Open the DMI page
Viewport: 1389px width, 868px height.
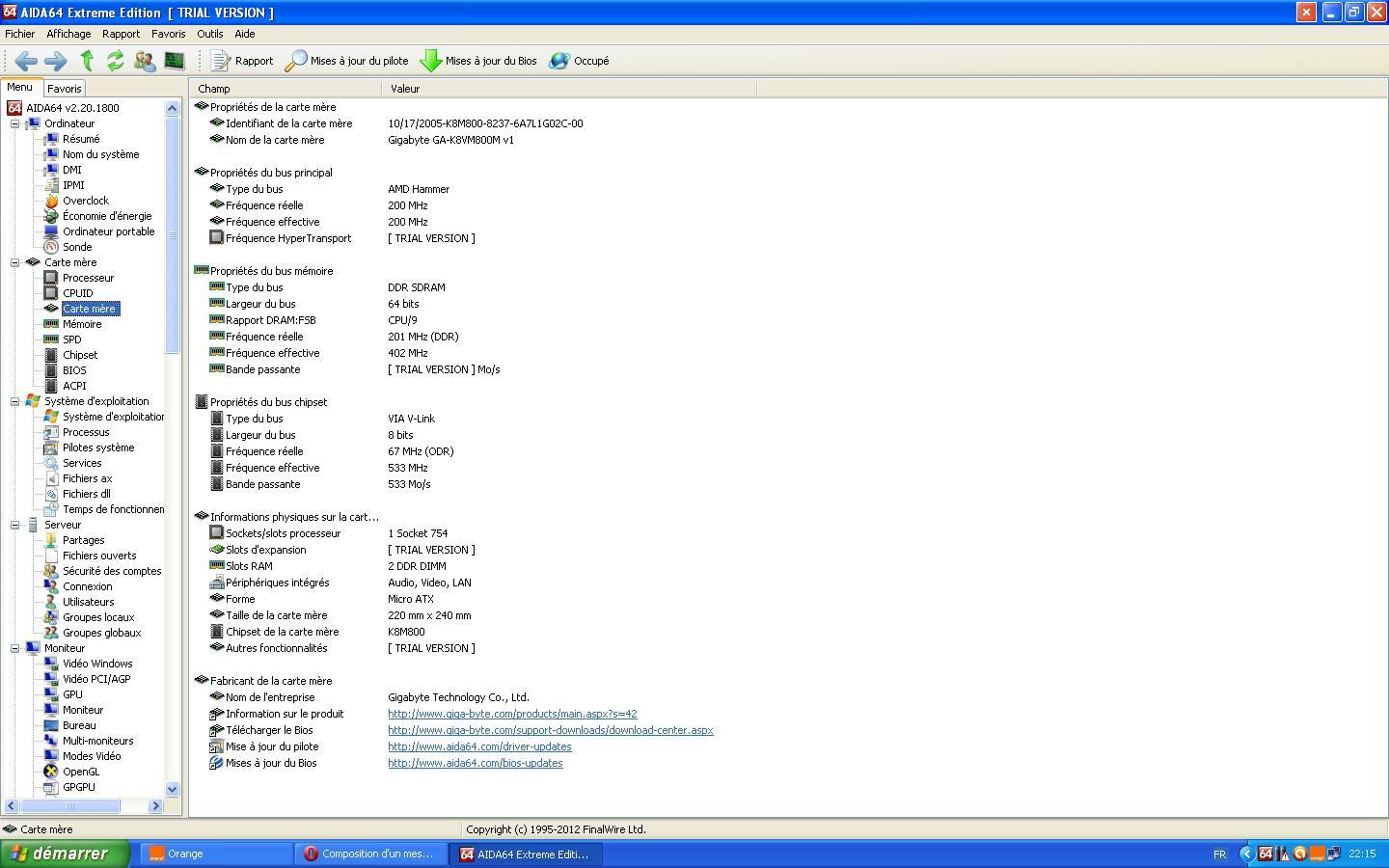(x=71, y=170)
